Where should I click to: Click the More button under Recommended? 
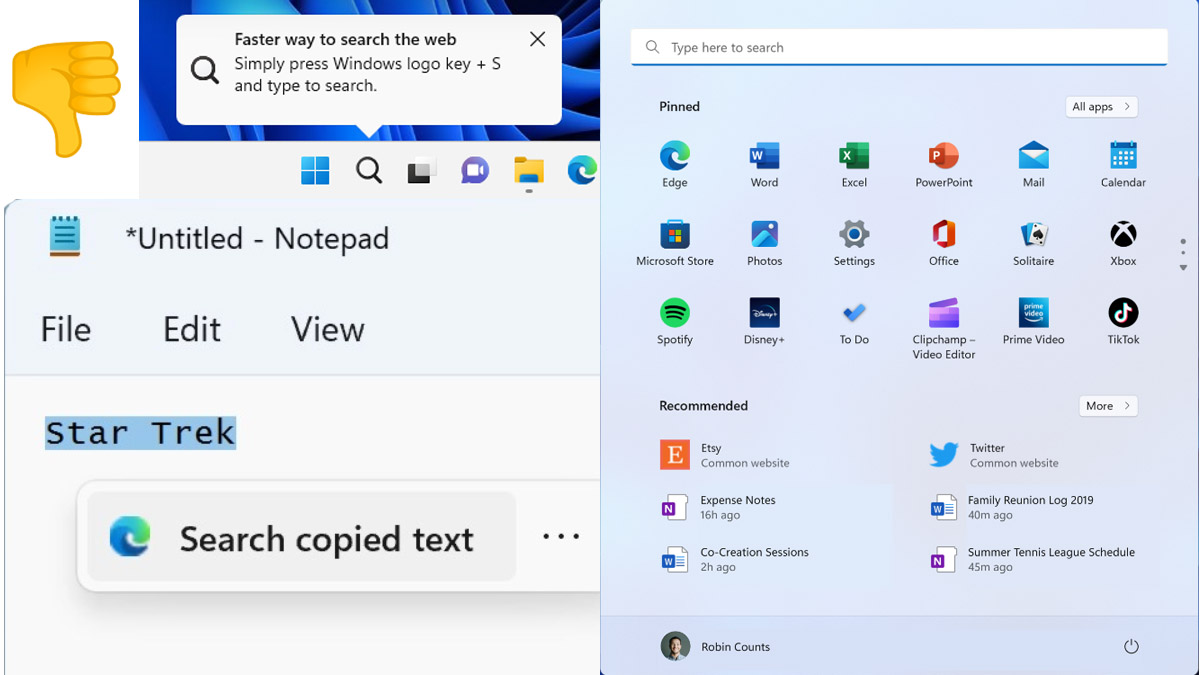(x=1108, y=406)
